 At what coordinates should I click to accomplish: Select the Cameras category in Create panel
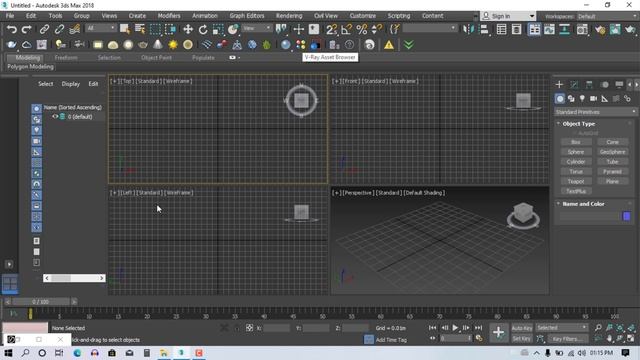pyautogui.click(x=593, y=98)
